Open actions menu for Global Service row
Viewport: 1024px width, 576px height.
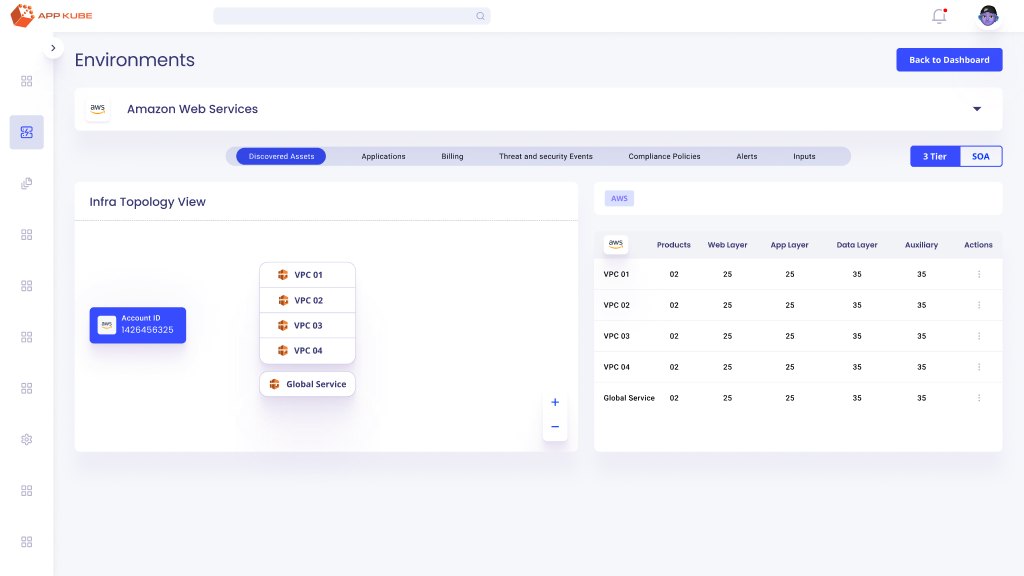(979, 398)
